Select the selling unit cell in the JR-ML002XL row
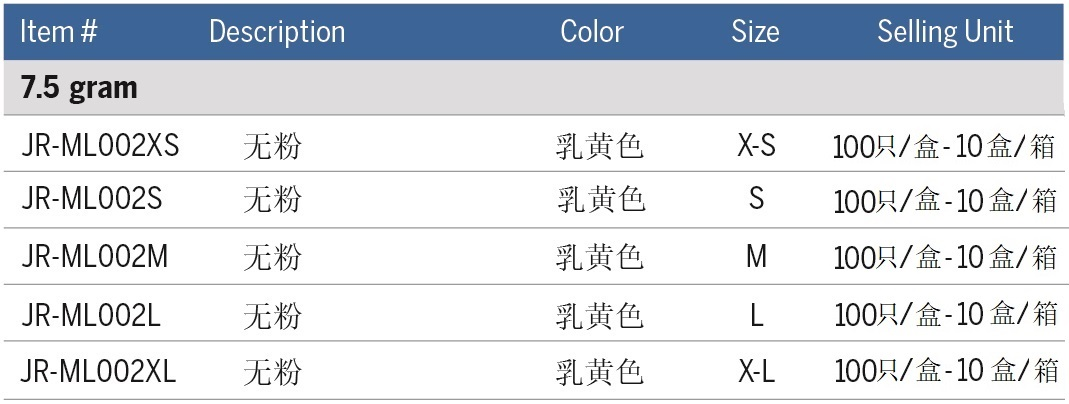1069x404 pixels. pyautogui.click(x=945, y=373)
